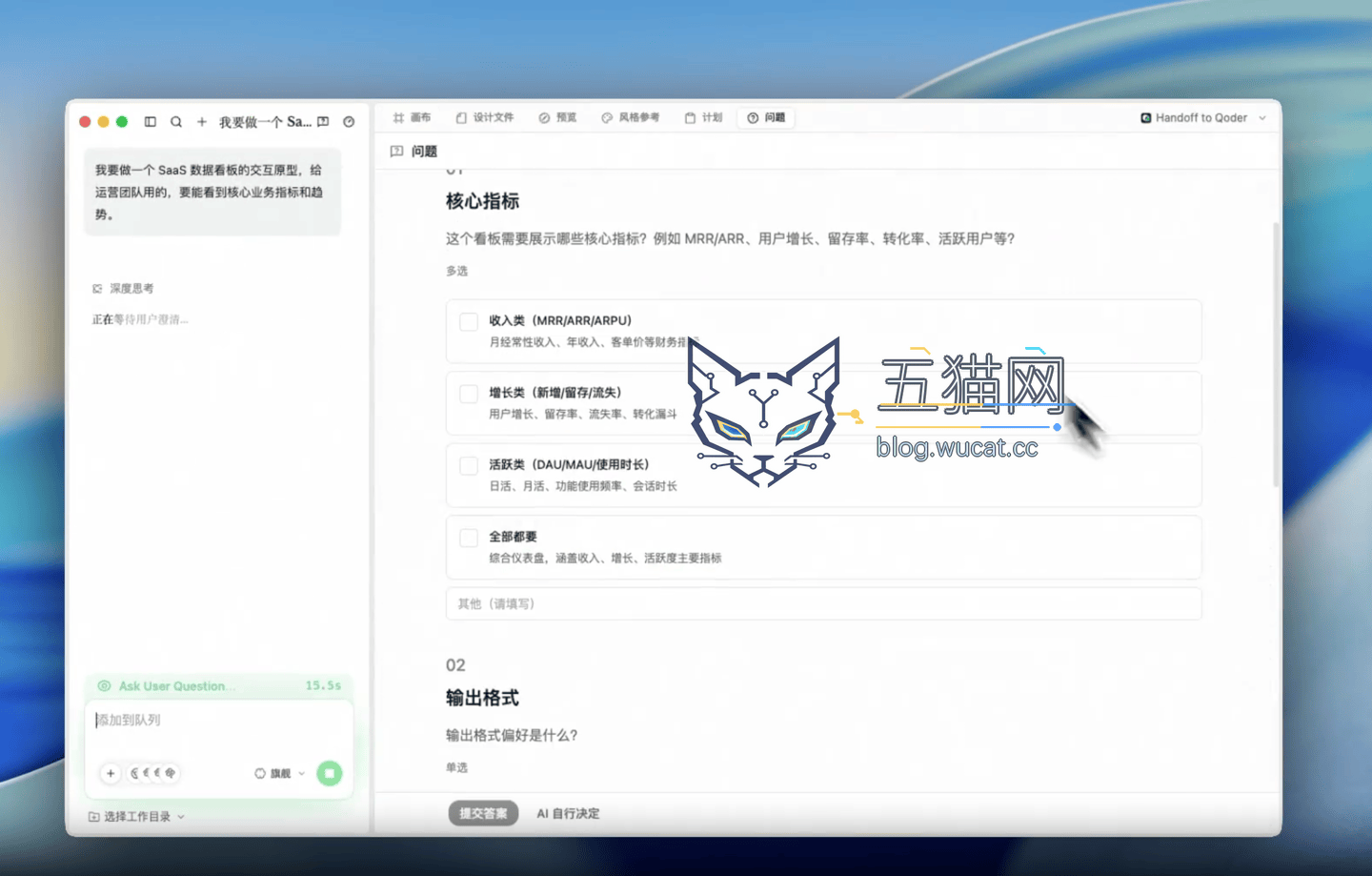Click AI 自行决定 button
The height and width of the screenshot is (876, 1372).
(568, 813)
